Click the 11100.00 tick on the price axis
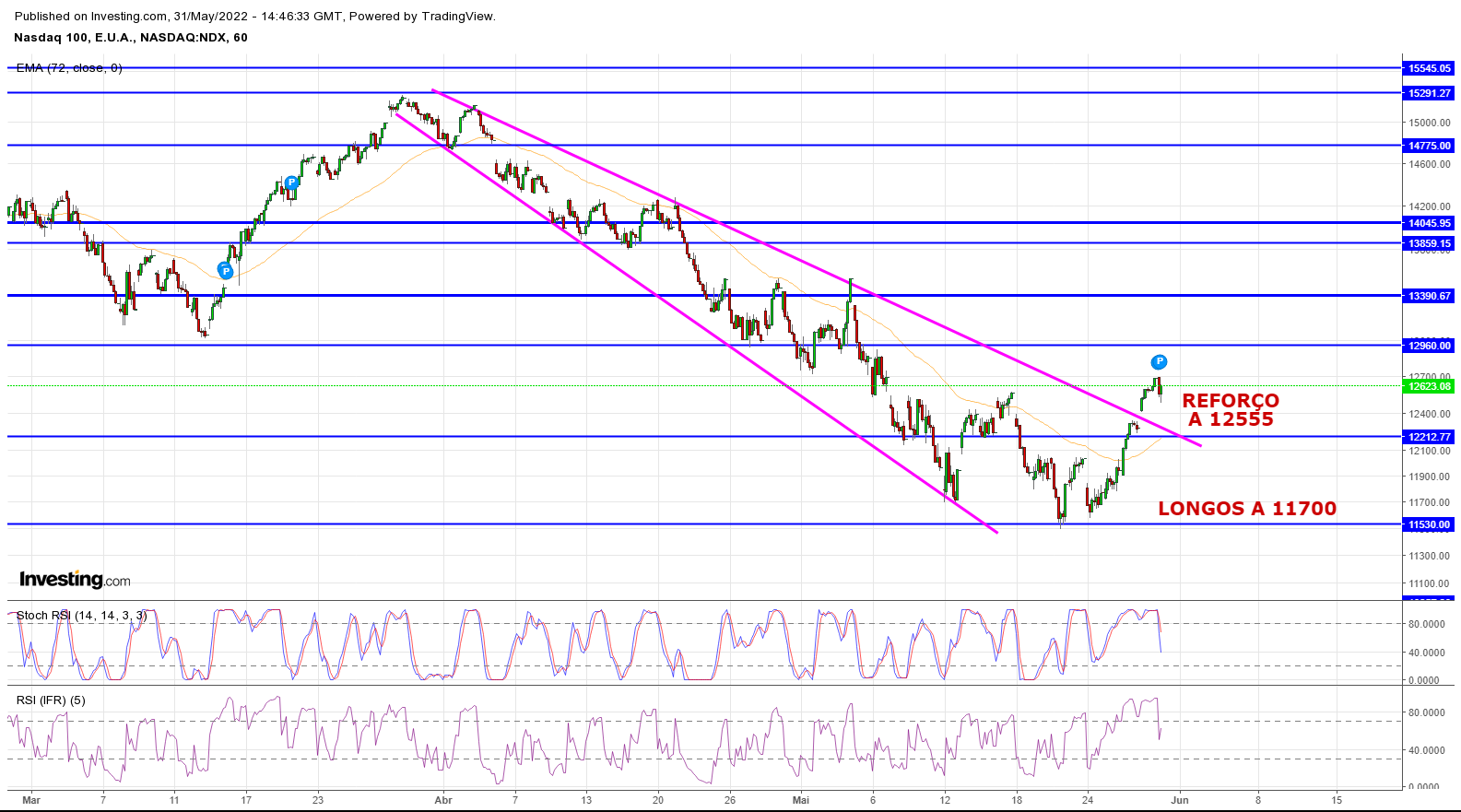The width and height of the screenshot is (1461, 812). [x=1429, y=583]
